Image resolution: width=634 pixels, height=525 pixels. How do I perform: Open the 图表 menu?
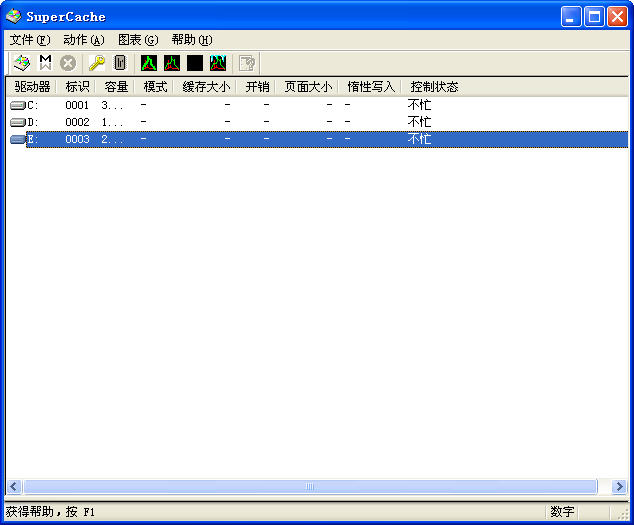pyautogui.click(x=137, y=40)
